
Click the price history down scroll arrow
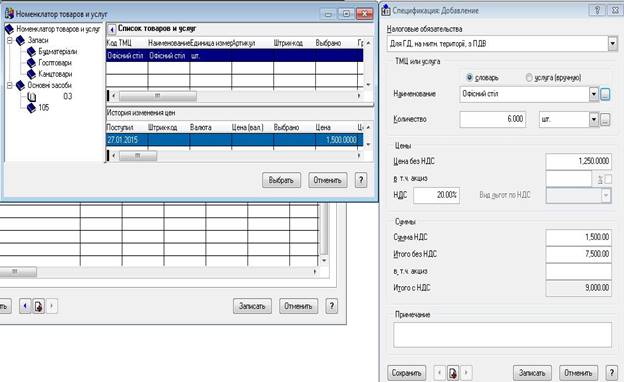369,144
